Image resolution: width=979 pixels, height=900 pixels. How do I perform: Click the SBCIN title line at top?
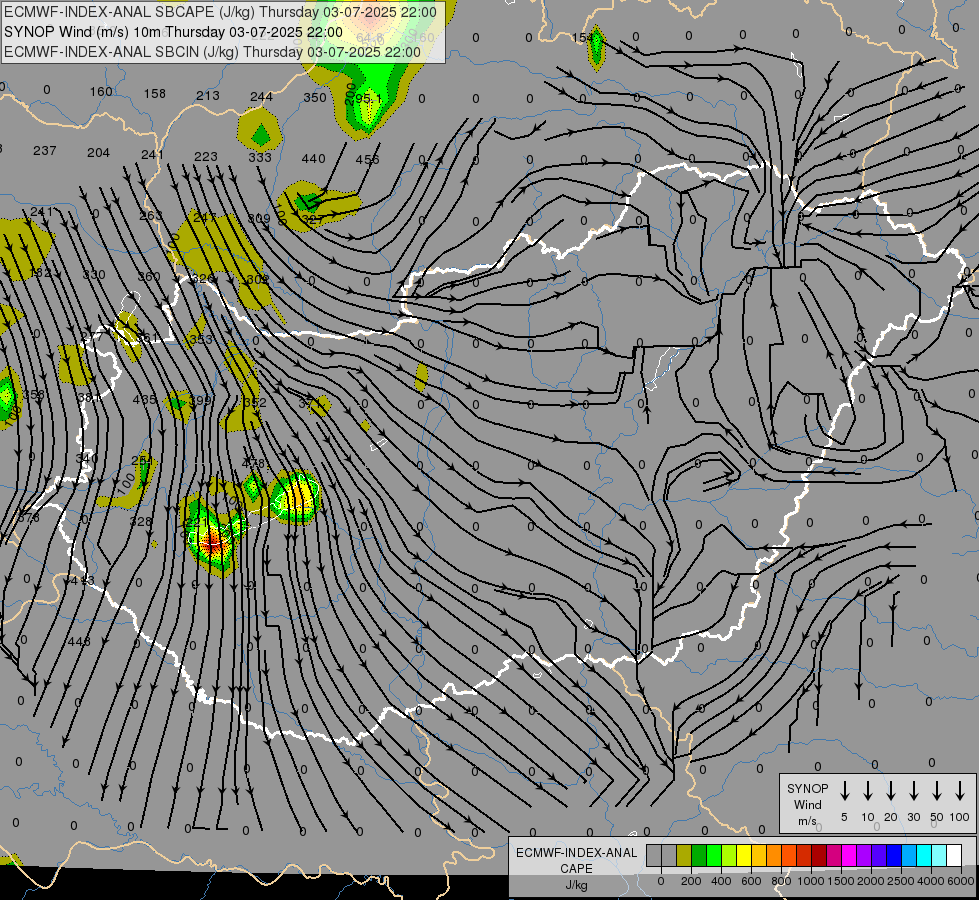pyautogui.click(x=212, y=52)
